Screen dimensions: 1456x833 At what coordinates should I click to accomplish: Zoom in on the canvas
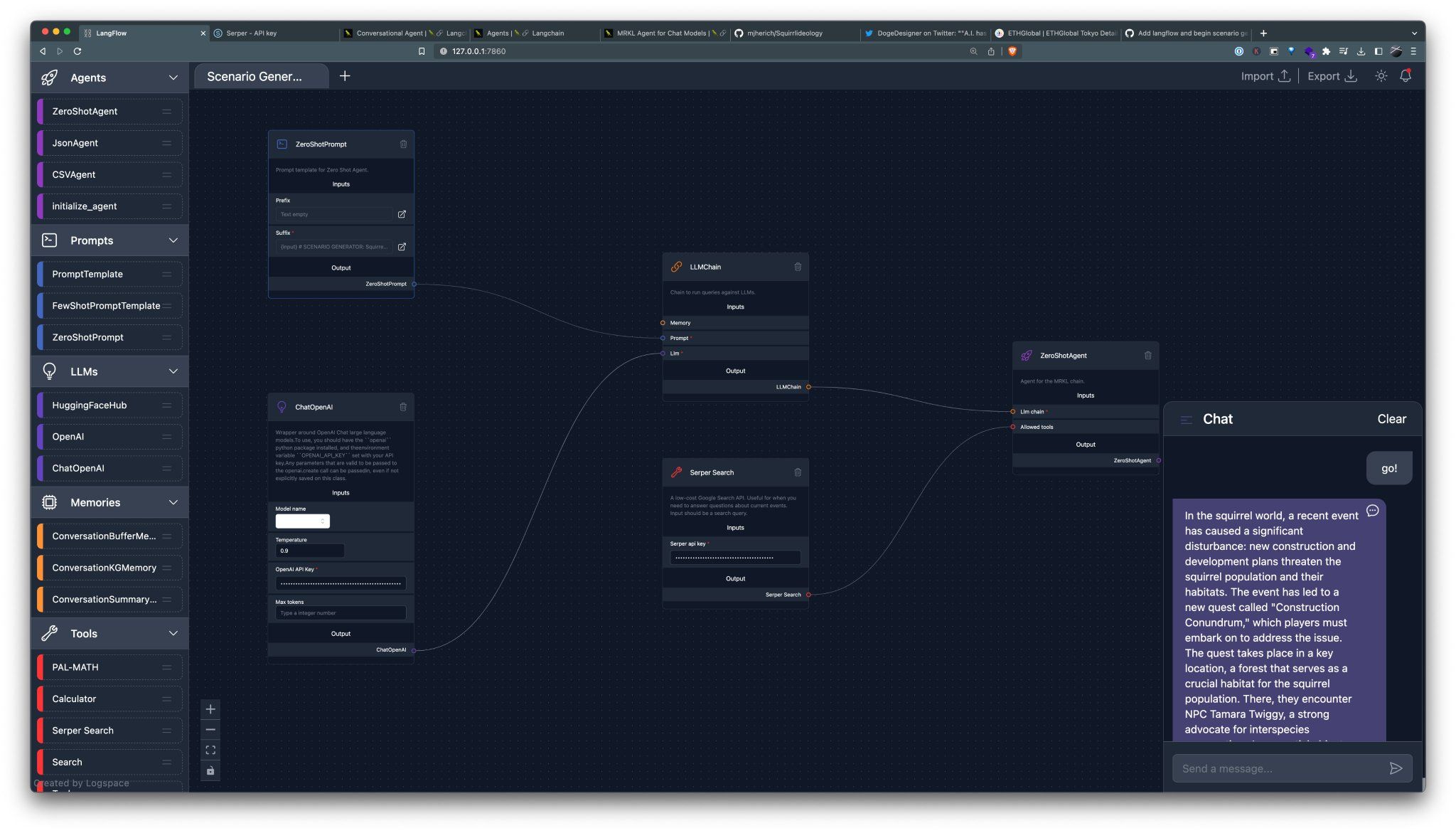(x=210, y=709)
